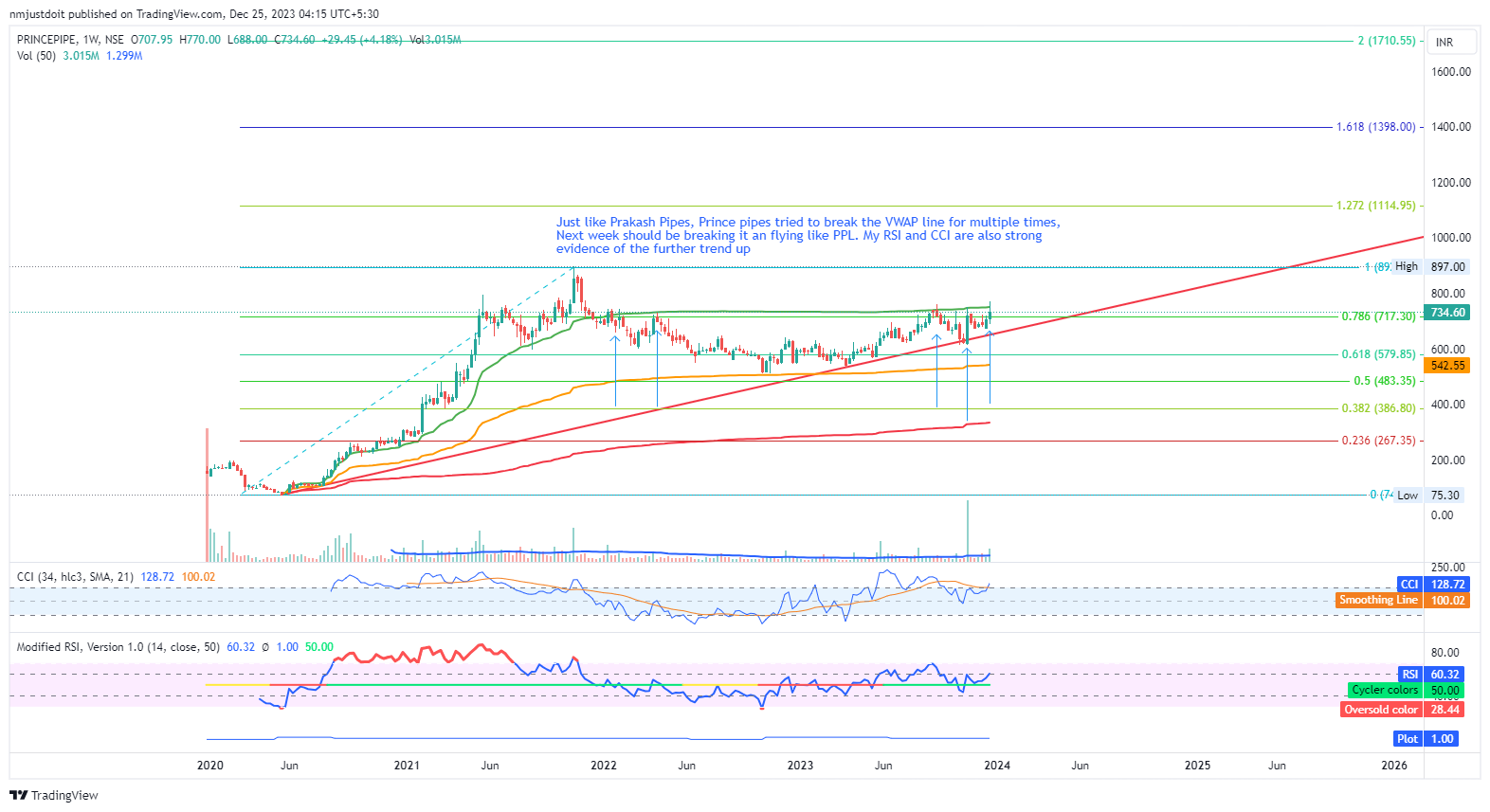Click the close value C734.60 in the legend
1490x812 pixels.
coord(295,40)
